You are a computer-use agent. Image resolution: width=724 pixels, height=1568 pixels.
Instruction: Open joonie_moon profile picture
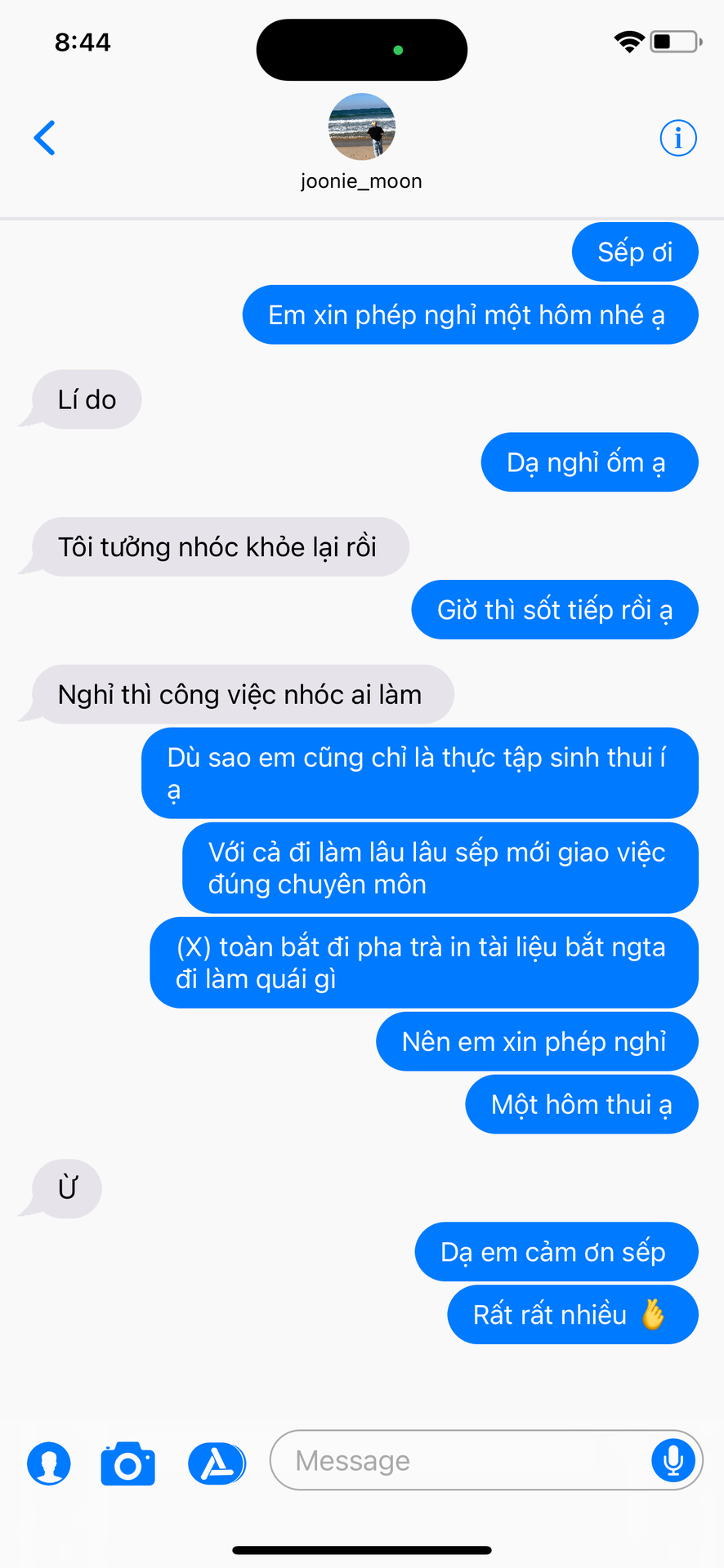pyautogui.click(x=362, y=127)
